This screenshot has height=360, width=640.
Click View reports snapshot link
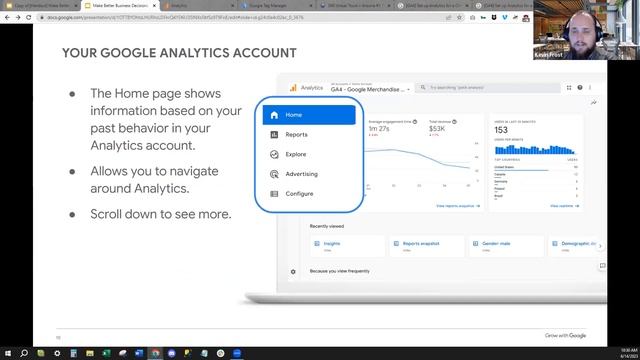coord(458,206)
